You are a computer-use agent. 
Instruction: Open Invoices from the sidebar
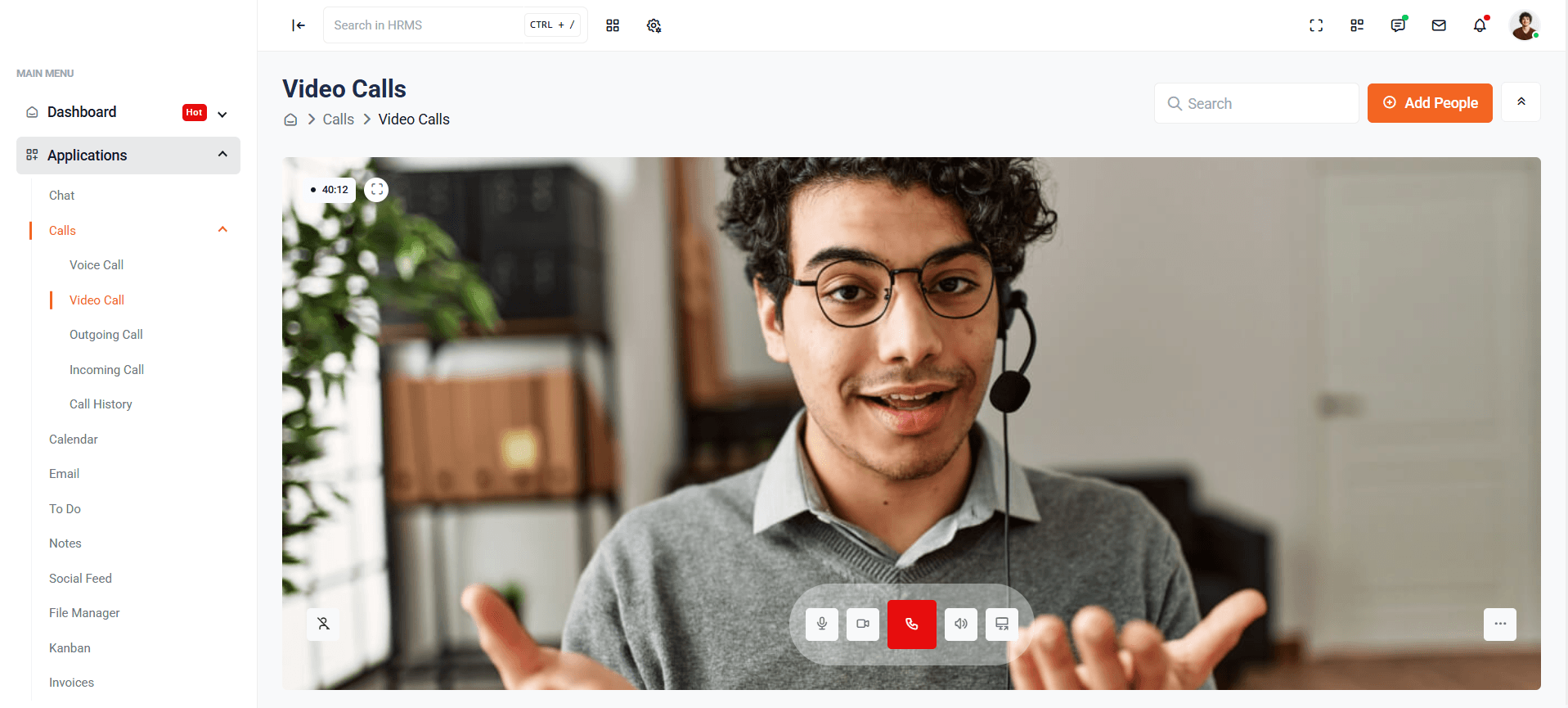coord(71,683)
